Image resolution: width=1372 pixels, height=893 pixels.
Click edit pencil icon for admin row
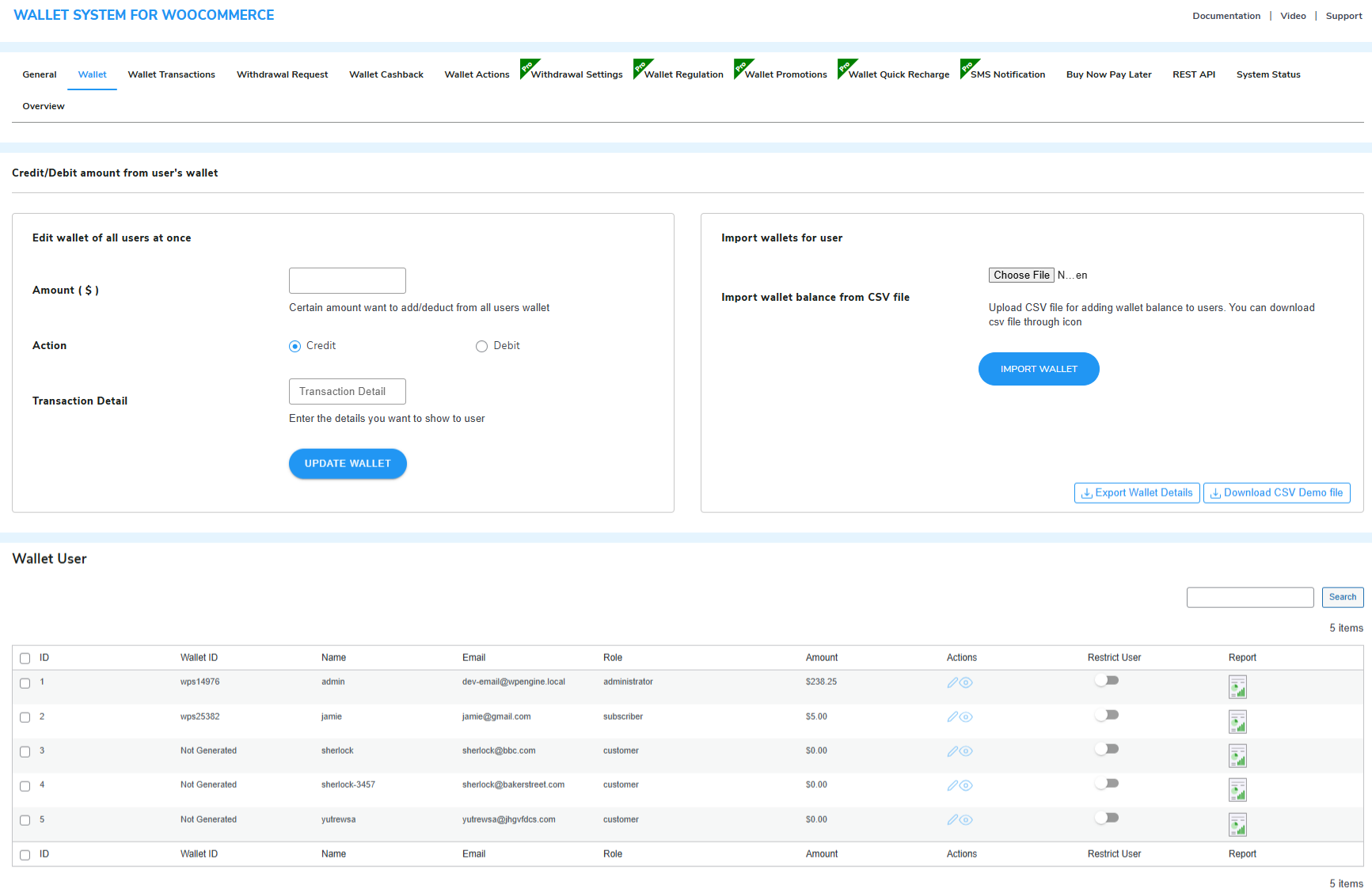click(x=952, y=682)
